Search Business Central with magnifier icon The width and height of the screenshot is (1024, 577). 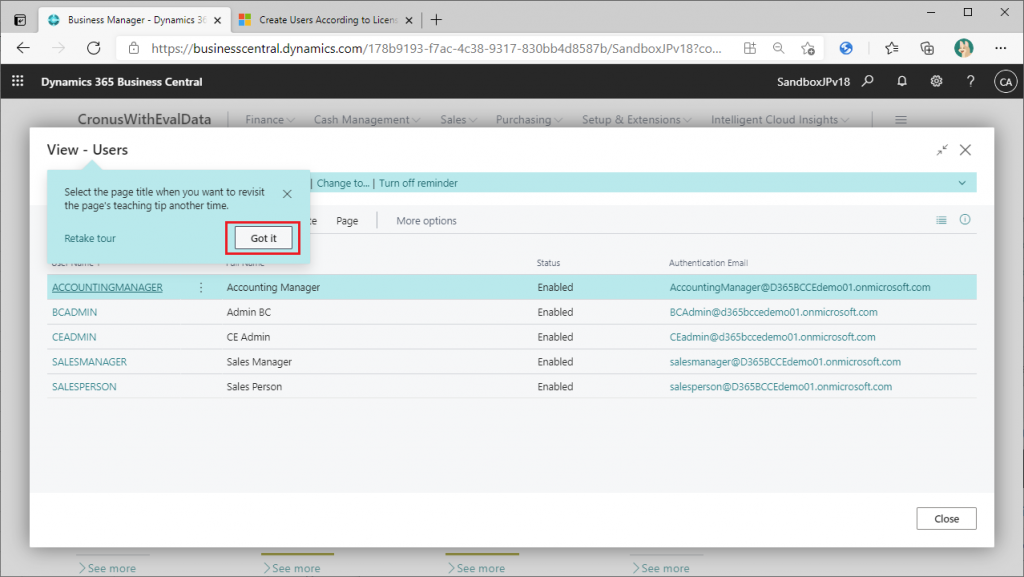coord(867,81)
